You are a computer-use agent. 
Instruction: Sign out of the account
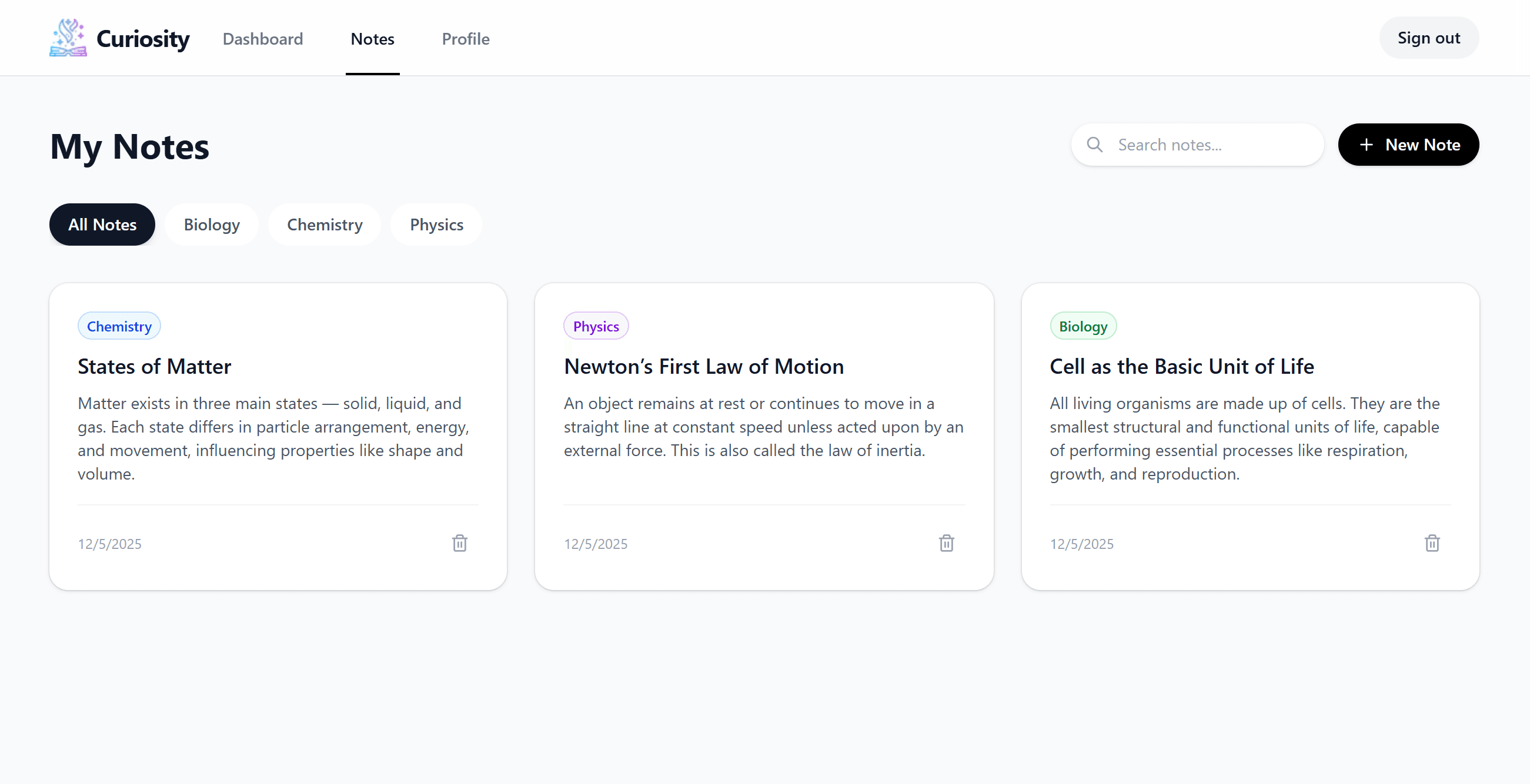[1428, 38]
